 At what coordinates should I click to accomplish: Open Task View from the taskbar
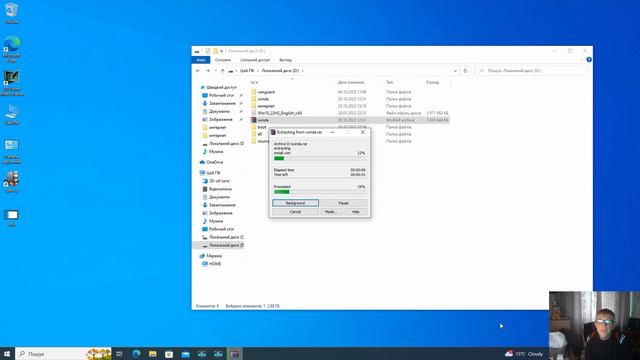tap(119, 353)
